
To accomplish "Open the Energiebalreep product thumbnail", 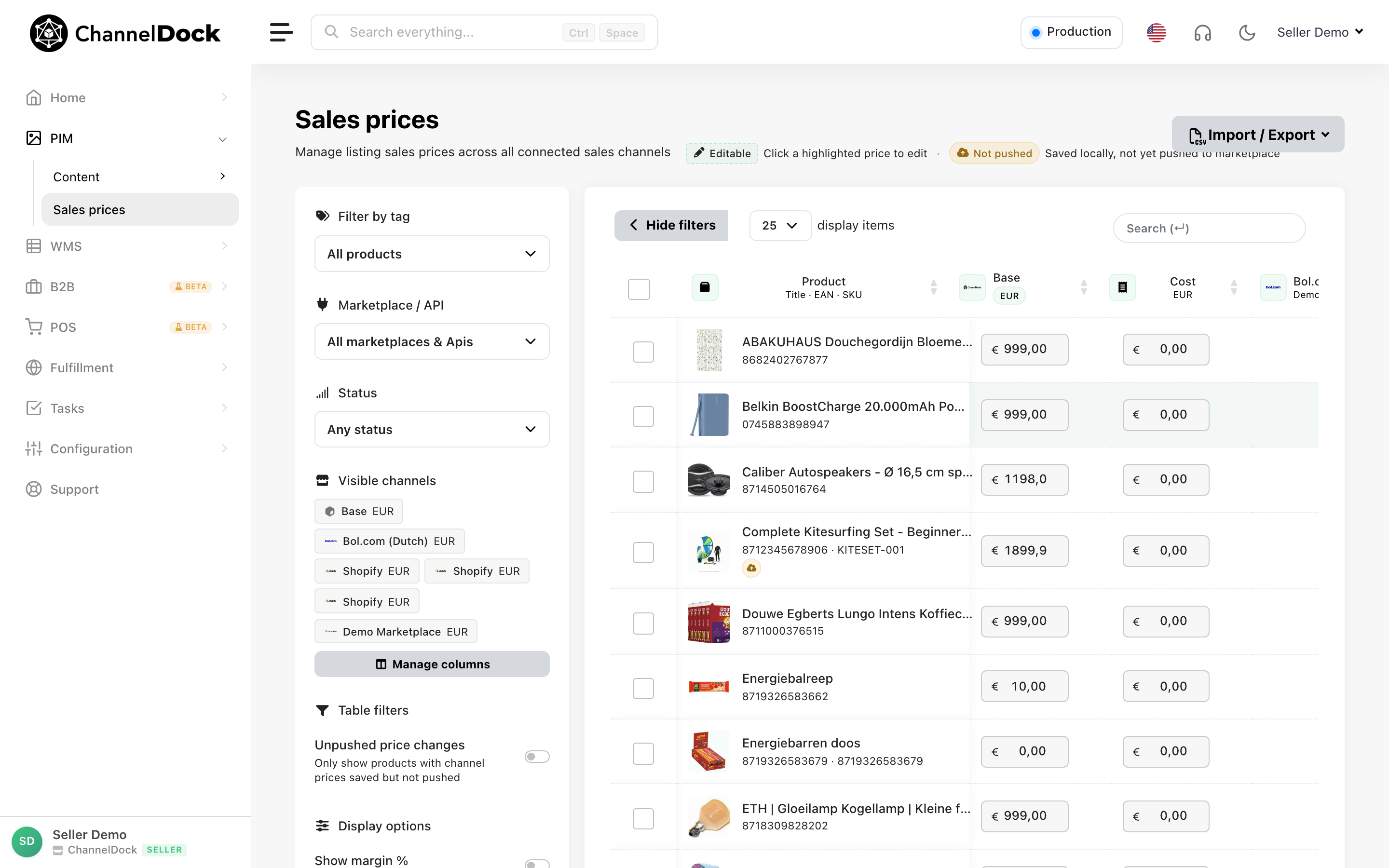I will [x=709, y=686].
